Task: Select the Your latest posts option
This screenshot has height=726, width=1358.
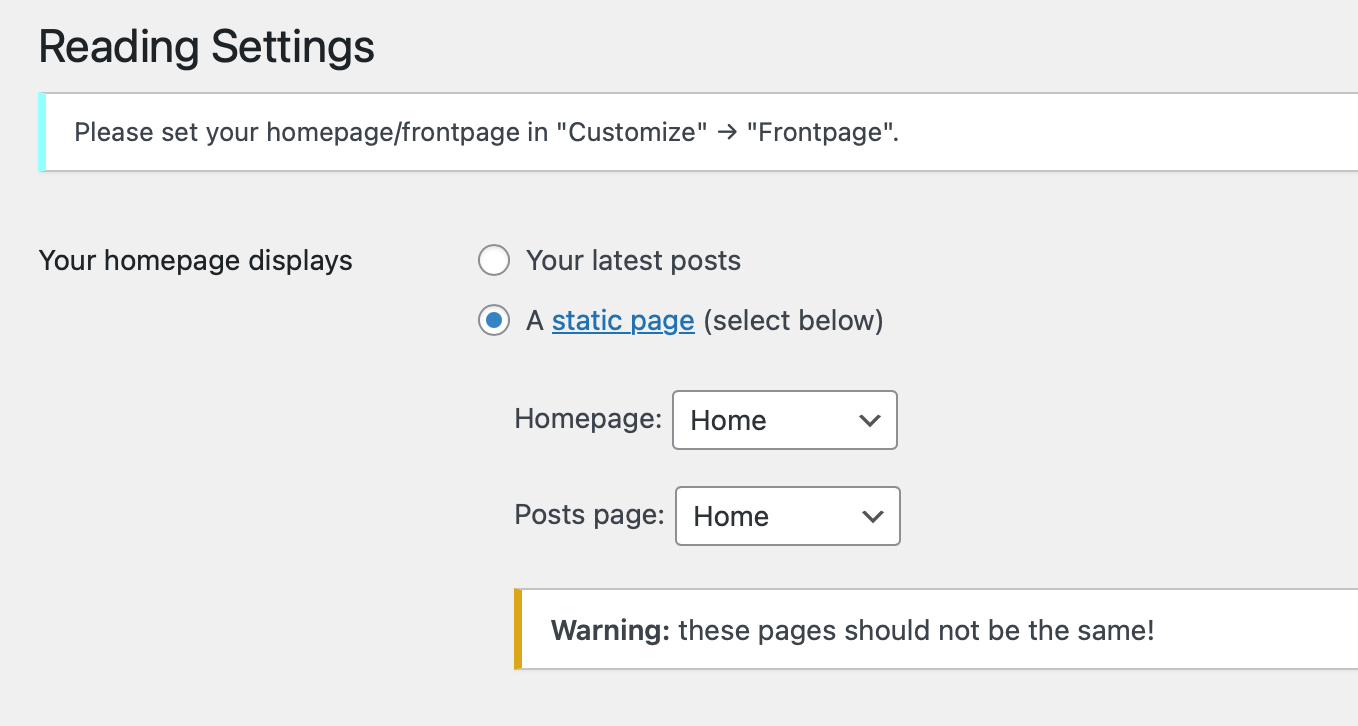Action: pyautogui.click(x=633, y=260)
